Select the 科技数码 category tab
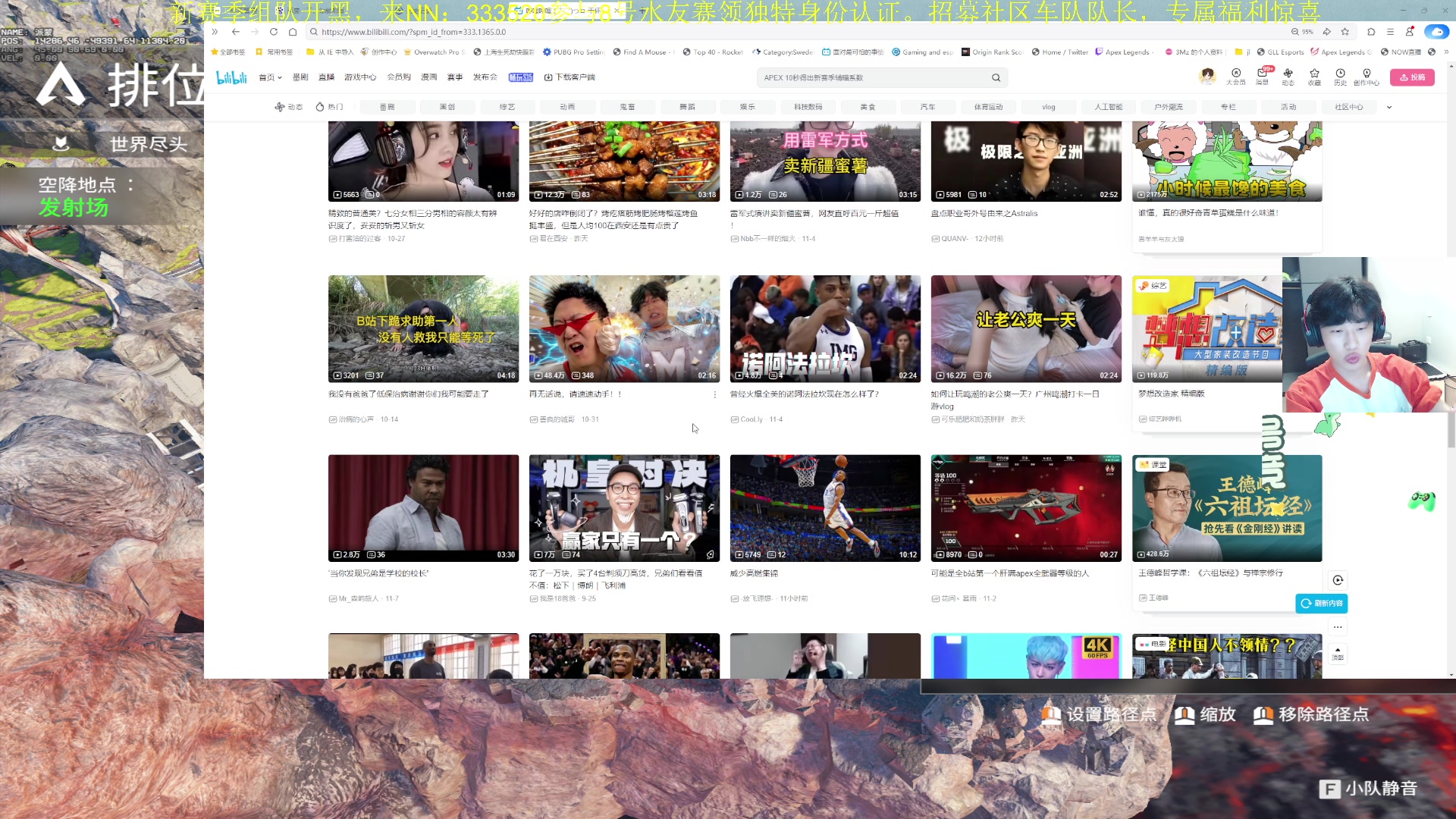The height and width of the screenshot is (819, 1456). tap(808, 107)
